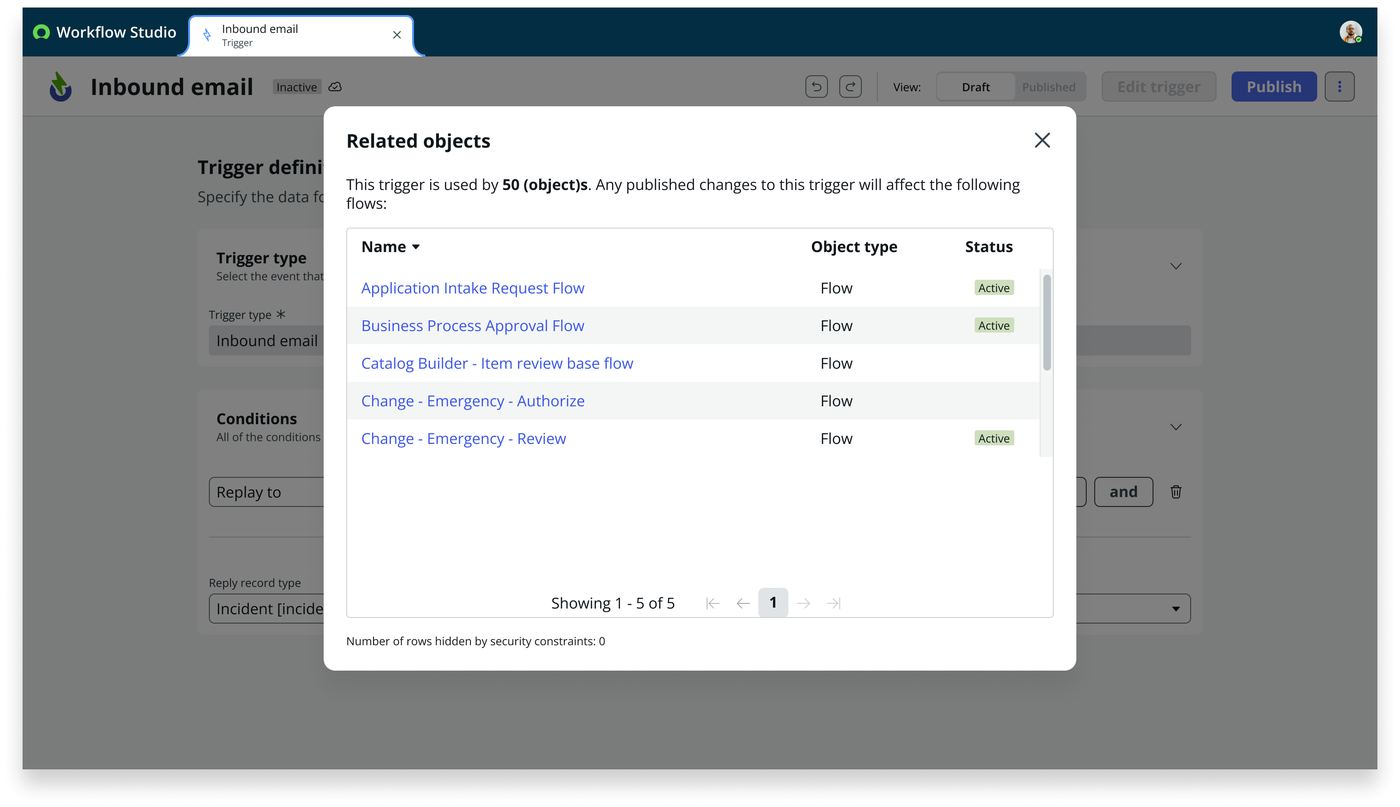
Task: Close the Inbound email tab
Action: coord(397,35)
